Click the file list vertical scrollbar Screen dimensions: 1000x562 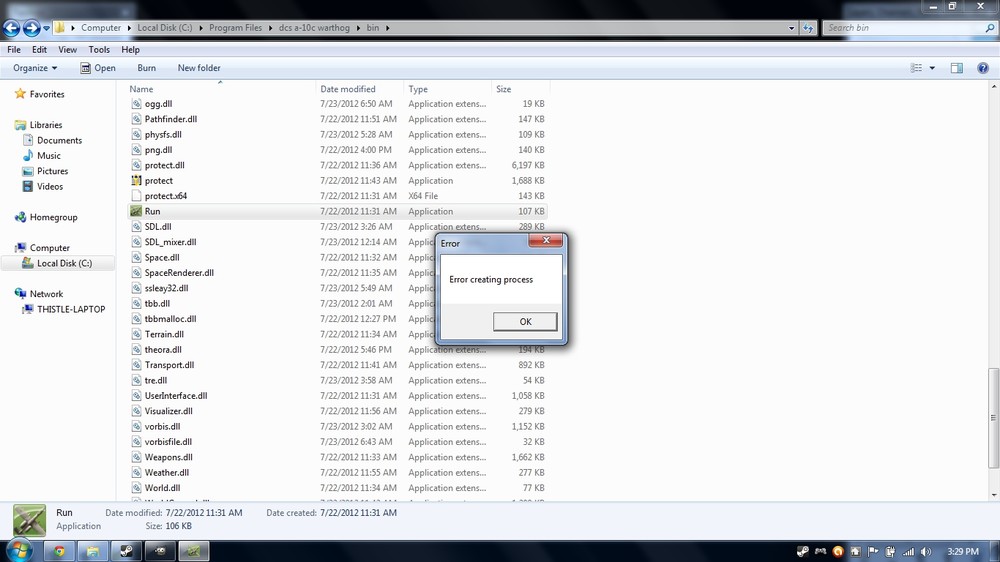coord(994,417)
